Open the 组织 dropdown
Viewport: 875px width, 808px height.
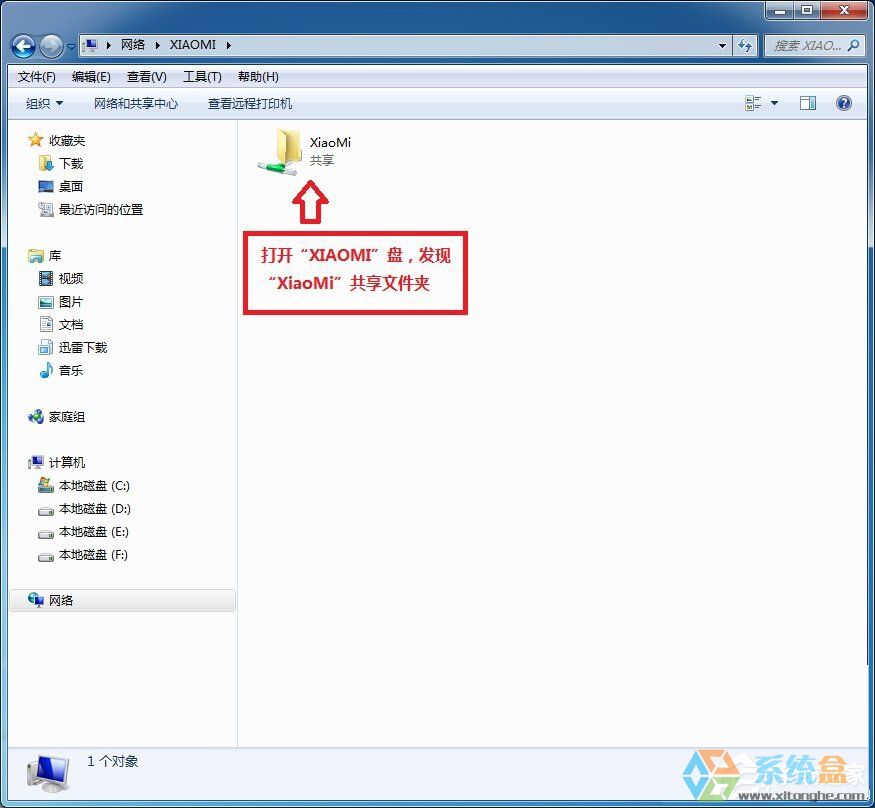(x=44, y=103)
